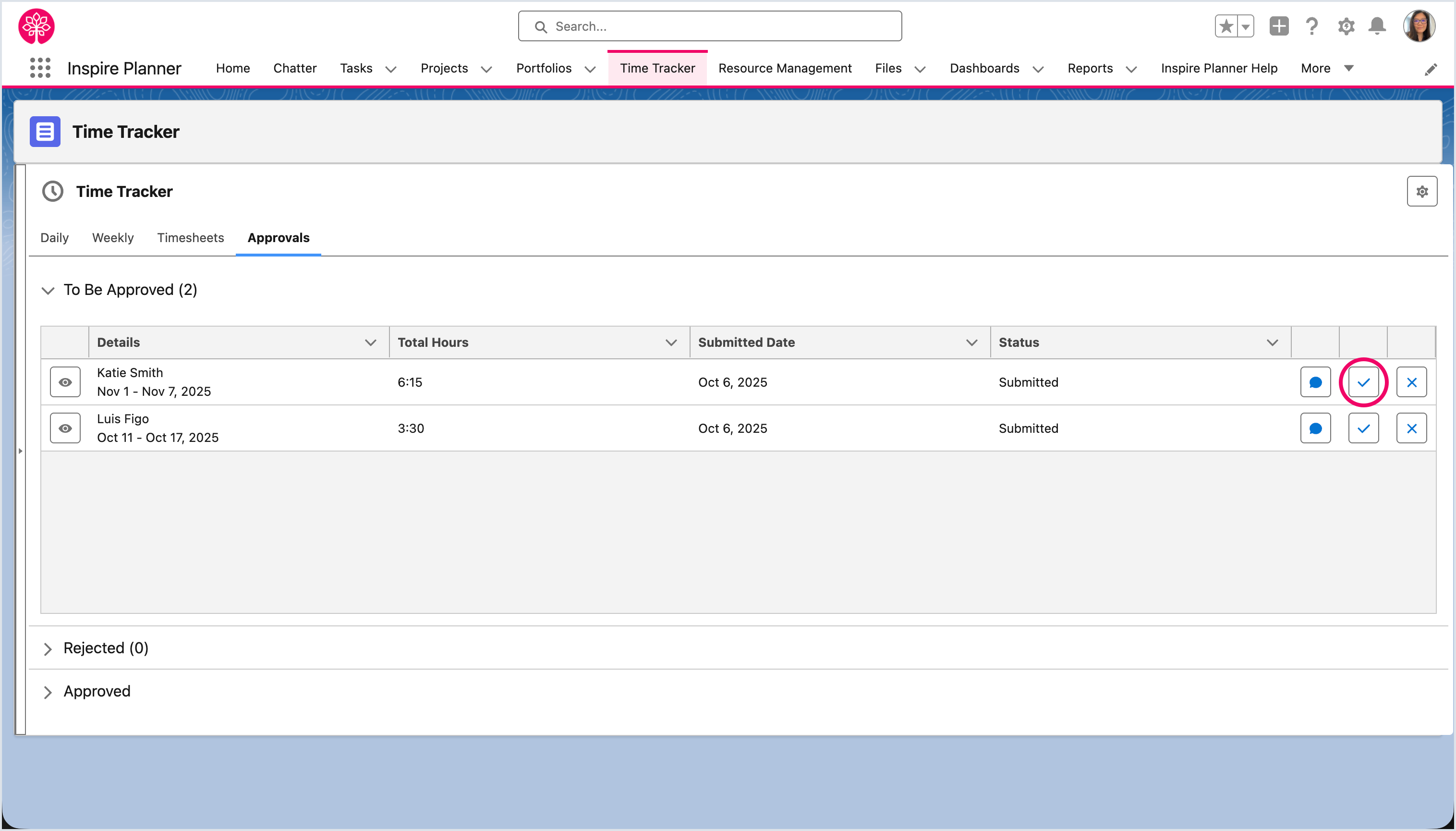Viewport: 1456px width, 831px height.
Task: Open notifications bell
Action: tap(1377, 26)
